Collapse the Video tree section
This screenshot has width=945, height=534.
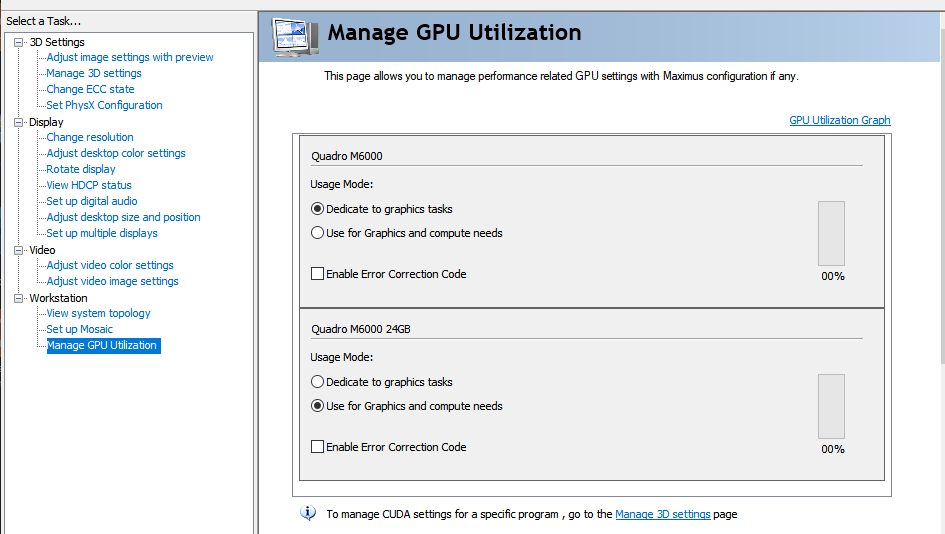point(18,250)
